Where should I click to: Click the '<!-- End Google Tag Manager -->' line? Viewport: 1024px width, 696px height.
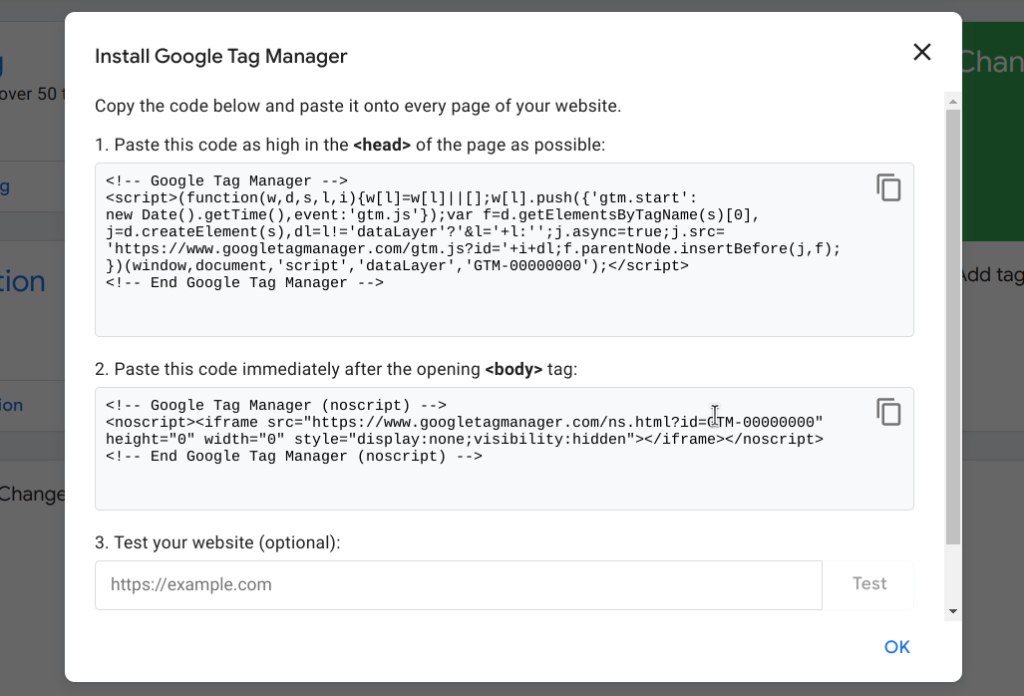tap(245, 283)
